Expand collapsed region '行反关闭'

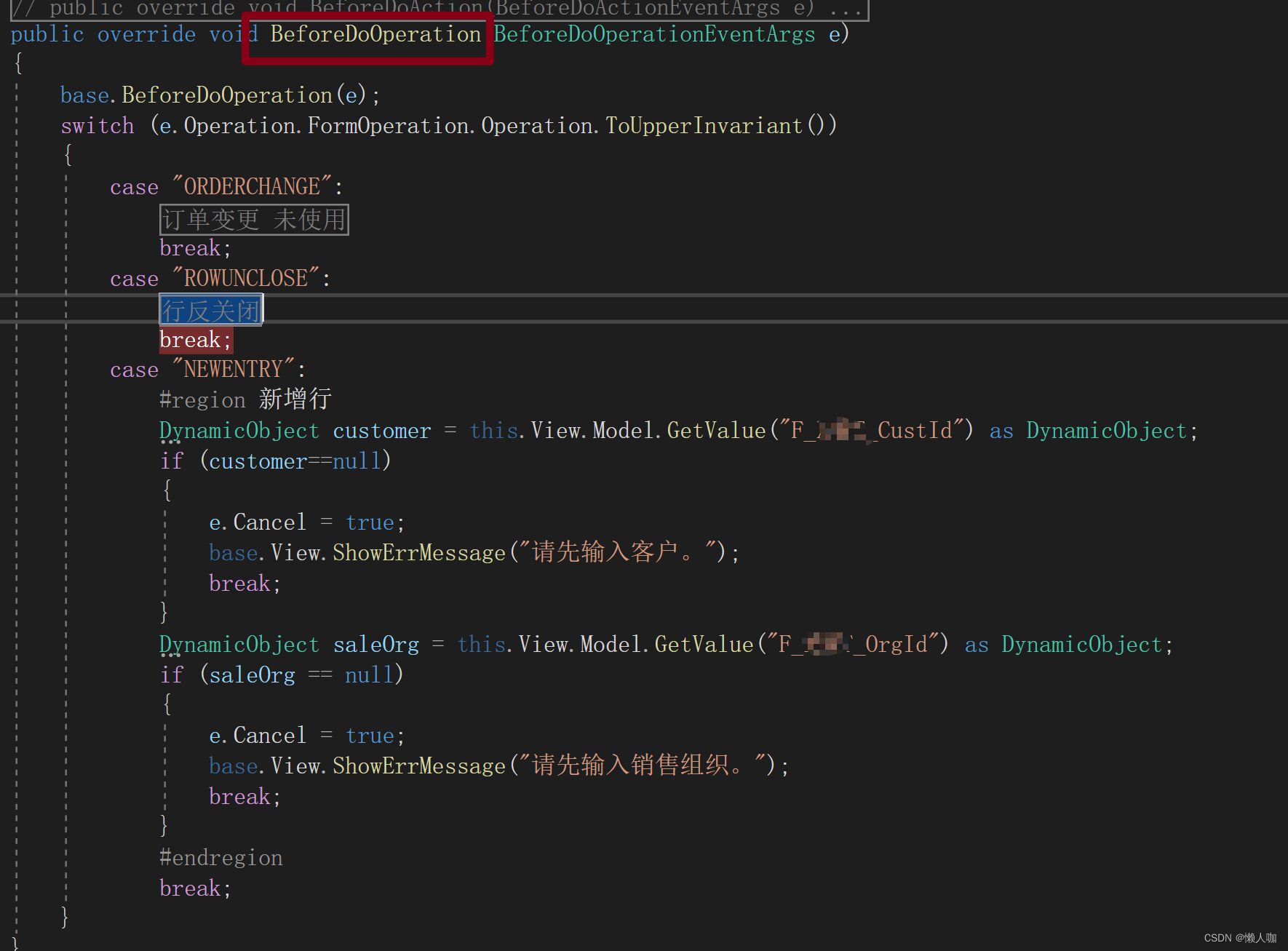pyautogui.click(x=211, y=310)
